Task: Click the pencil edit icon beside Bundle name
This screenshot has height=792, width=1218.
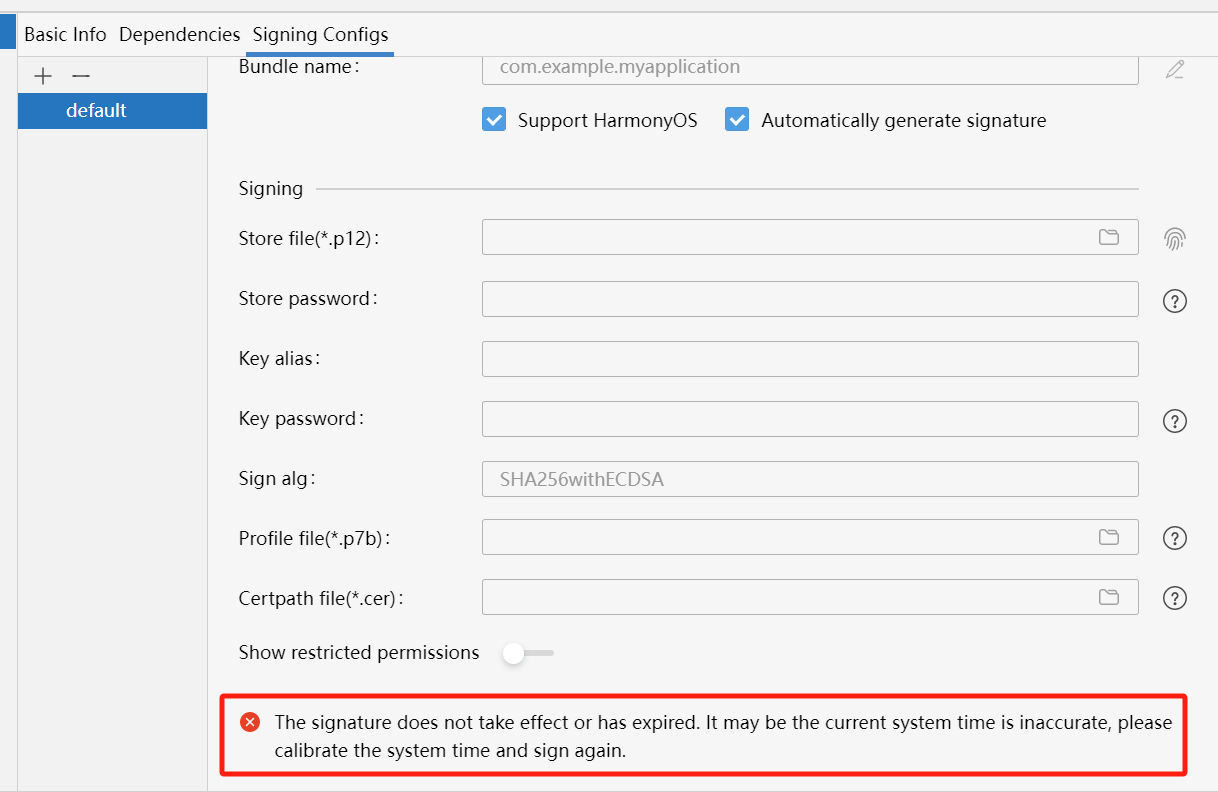Action: pos(1175,69)
